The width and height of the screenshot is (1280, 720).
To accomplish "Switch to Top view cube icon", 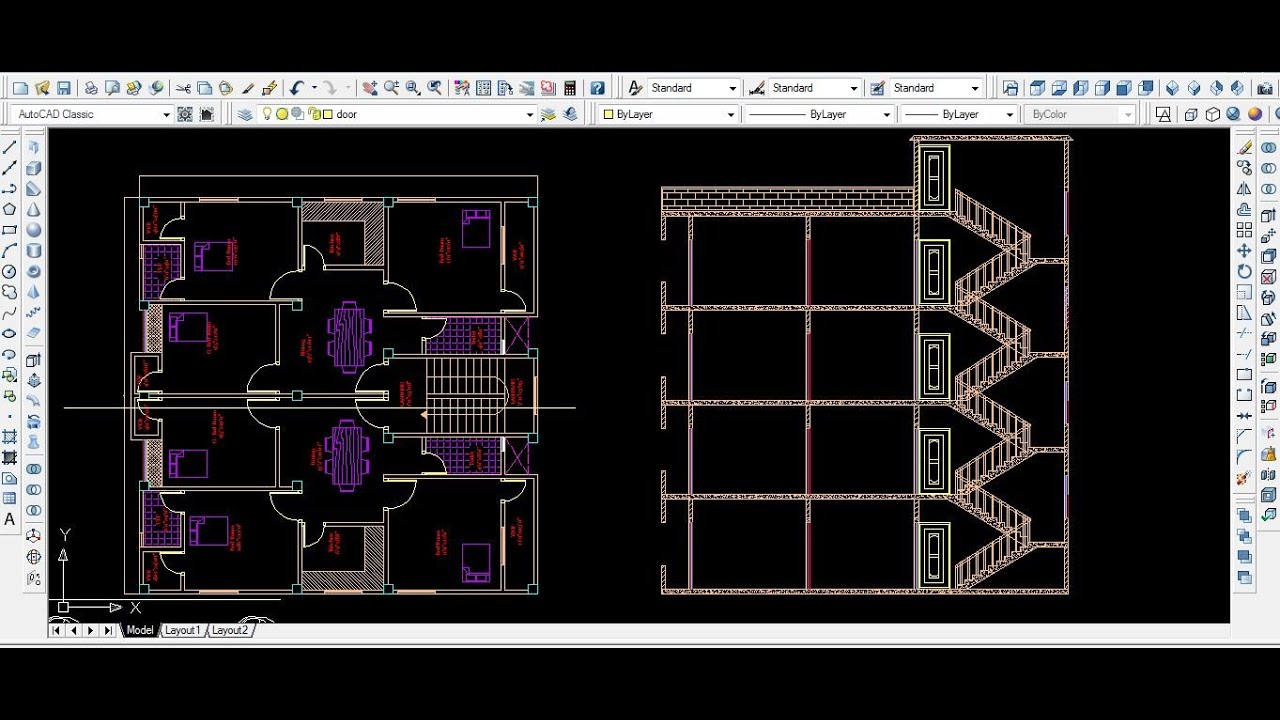I will click(1037, 88).
